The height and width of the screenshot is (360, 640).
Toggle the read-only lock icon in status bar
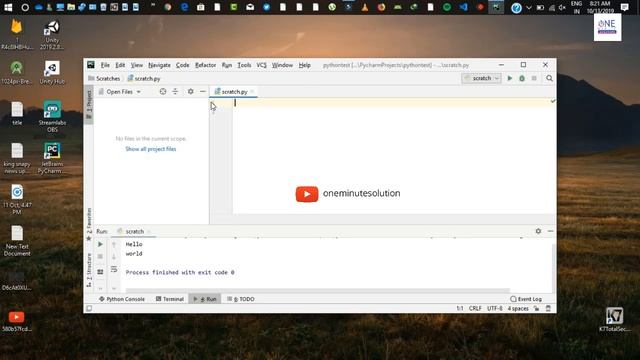(x=536, y=309)
